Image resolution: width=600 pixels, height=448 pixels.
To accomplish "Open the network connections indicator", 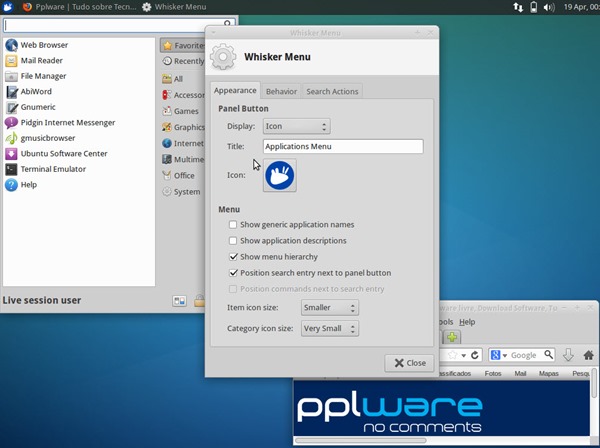I will point(518,7).
